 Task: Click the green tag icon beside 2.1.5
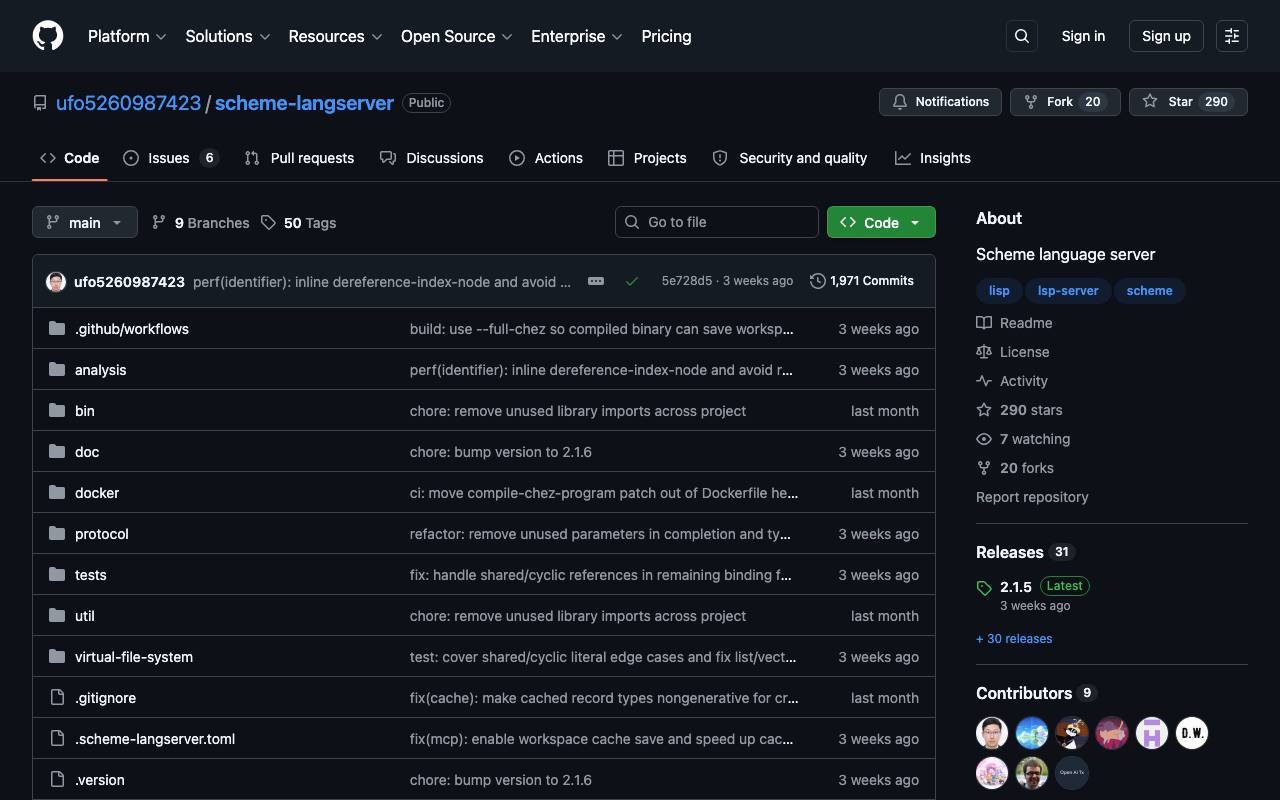tap(984, 588)
